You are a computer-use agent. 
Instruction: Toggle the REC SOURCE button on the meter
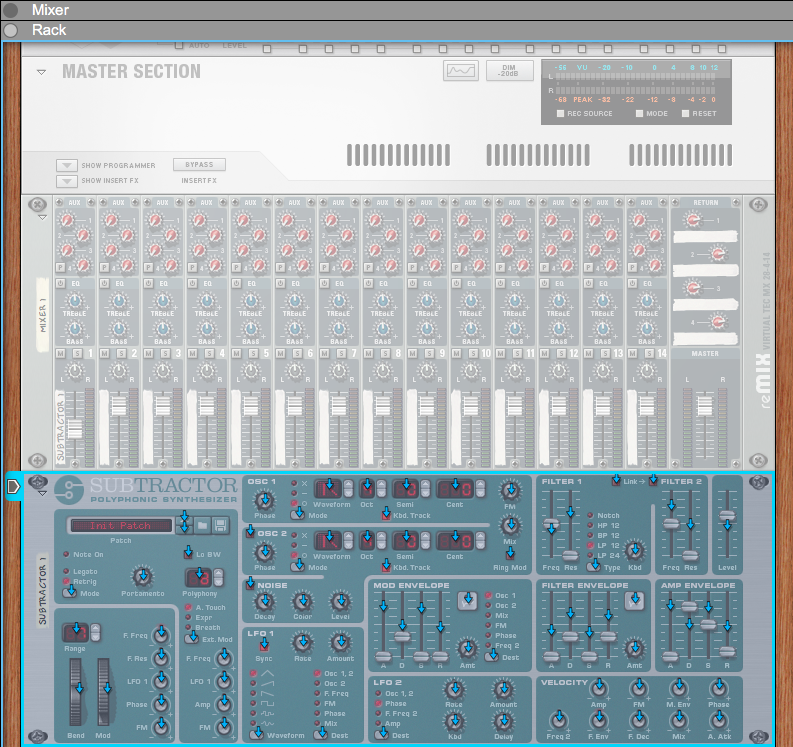560,114
